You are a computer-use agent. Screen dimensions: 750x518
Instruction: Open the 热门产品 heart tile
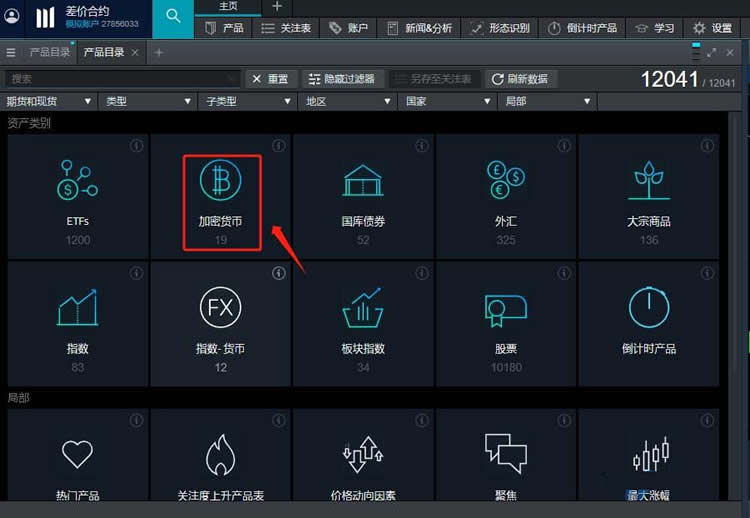point(77,455)
